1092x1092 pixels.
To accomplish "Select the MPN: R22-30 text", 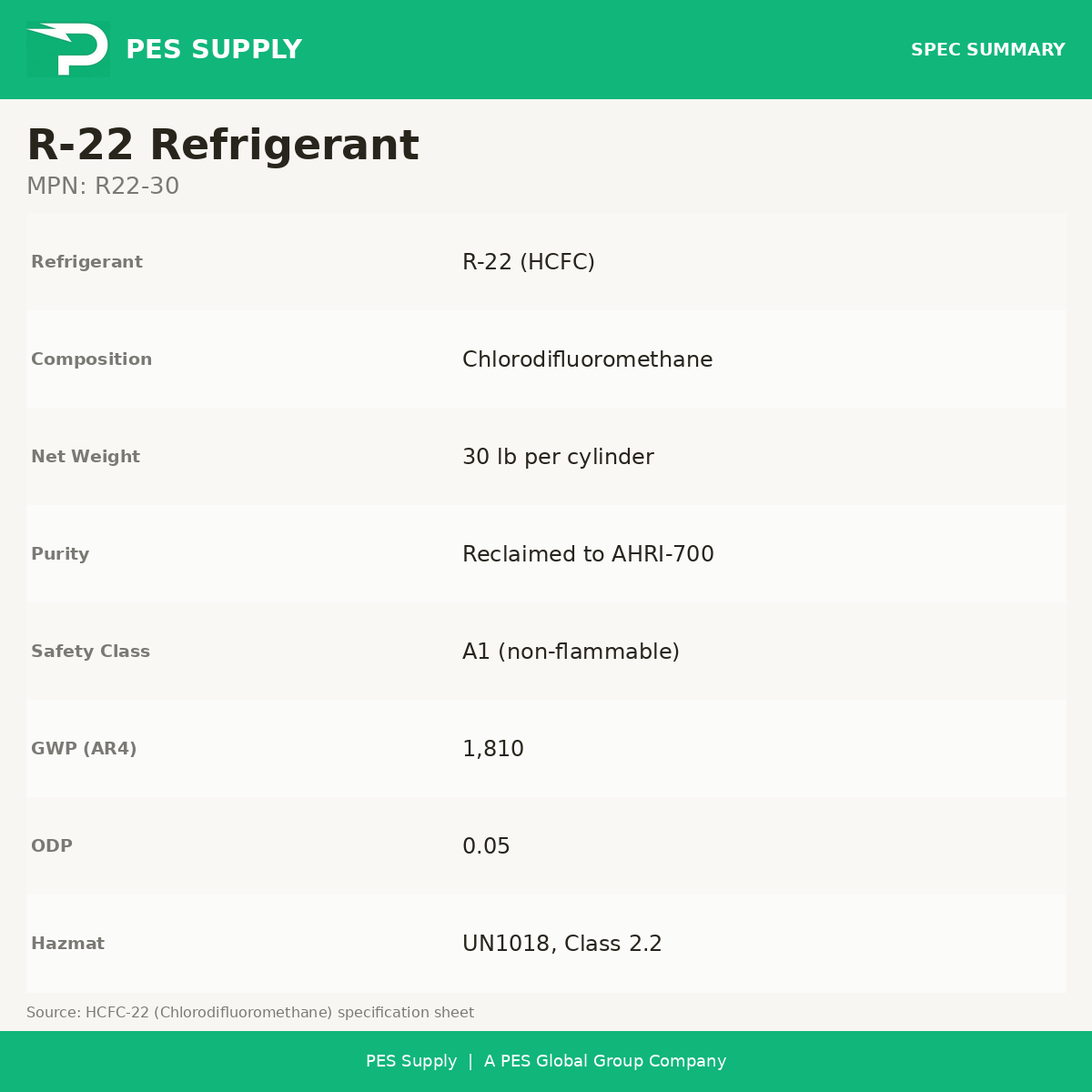I will coord(103,187).
